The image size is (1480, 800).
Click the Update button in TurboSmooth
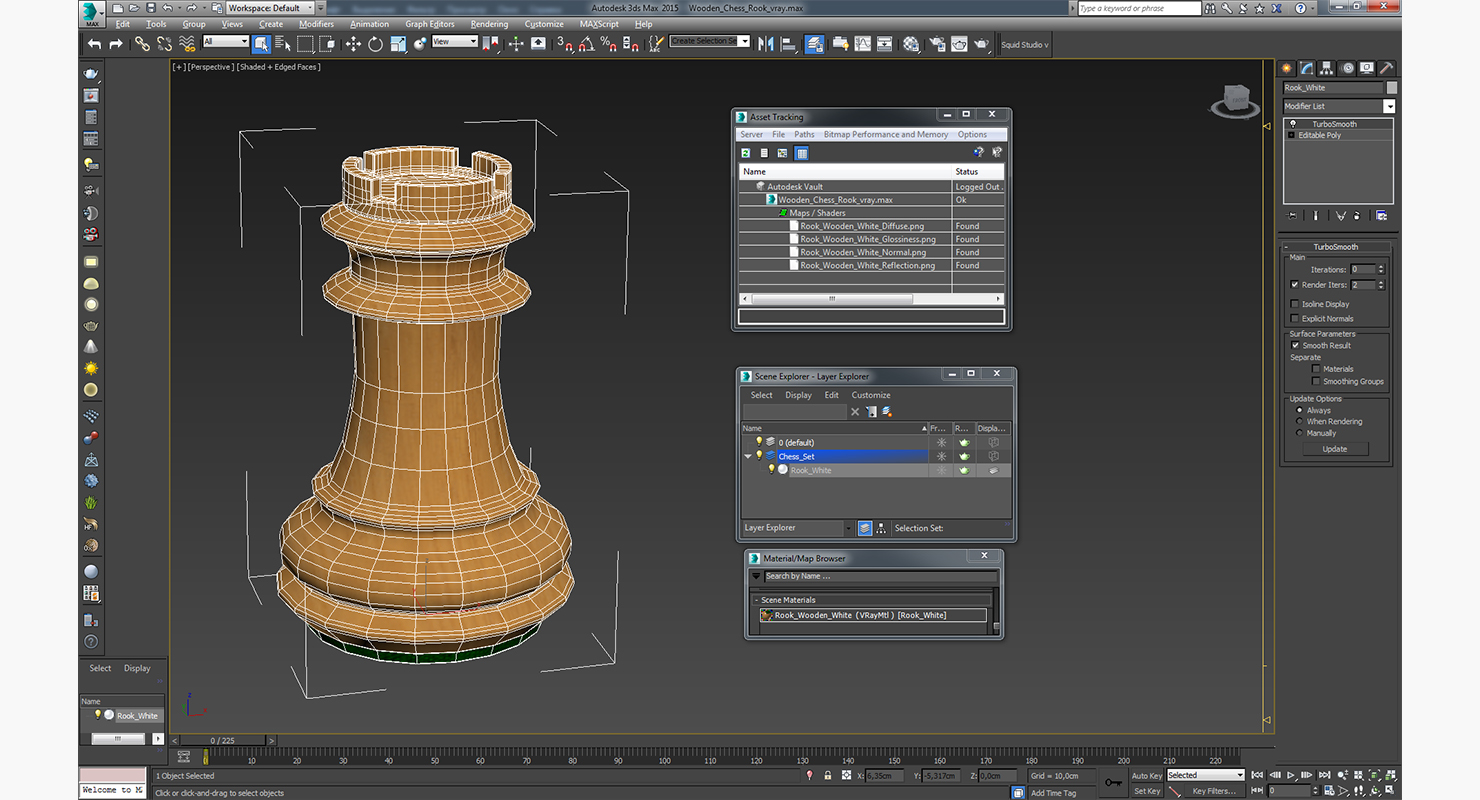[x=1335, y=449]
